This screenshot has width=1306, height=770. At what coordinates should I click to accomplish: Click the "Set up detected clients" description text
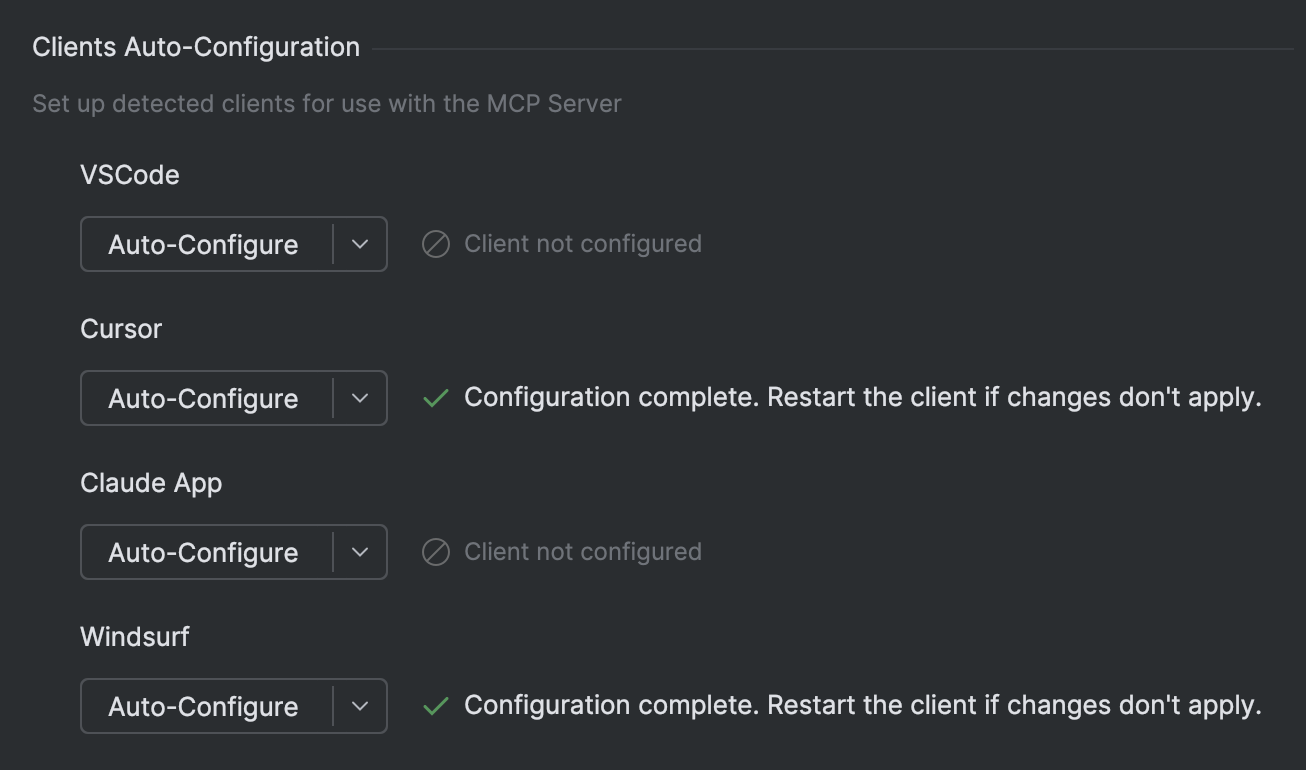click(x=327, y=104)
